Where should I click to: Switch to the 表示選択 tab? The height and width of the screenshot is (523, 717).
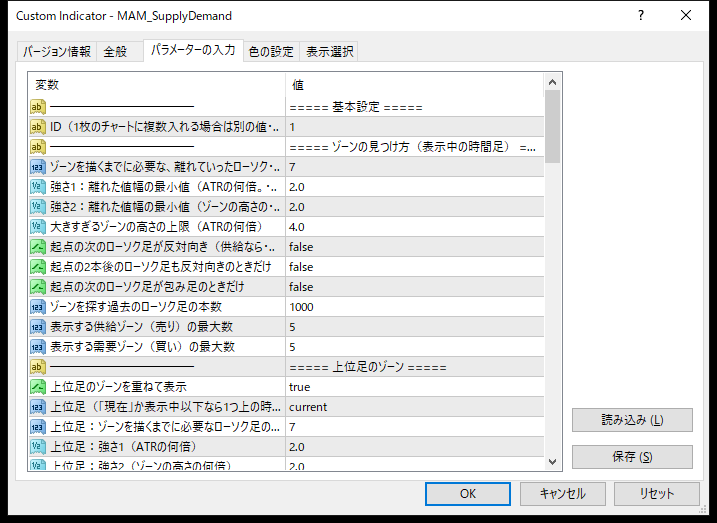(329, 52)
